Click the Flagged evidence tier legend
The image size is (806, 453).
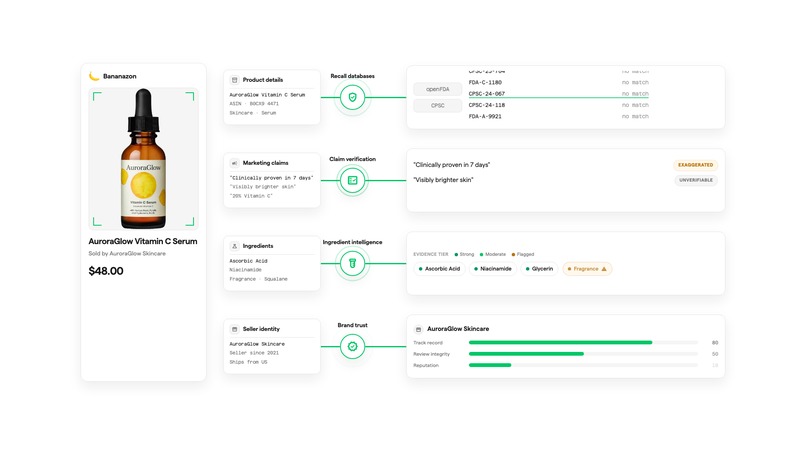[523, 255]
